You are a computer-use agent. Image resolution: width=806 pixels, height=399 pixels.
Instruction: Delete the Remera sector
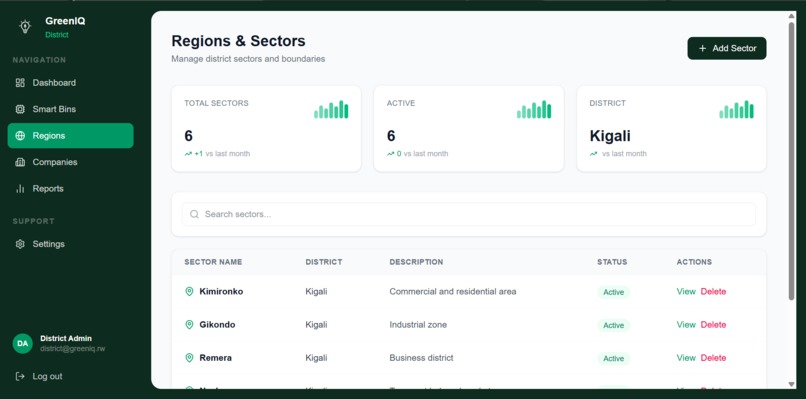pyautogui.click(x=713, y=357)
